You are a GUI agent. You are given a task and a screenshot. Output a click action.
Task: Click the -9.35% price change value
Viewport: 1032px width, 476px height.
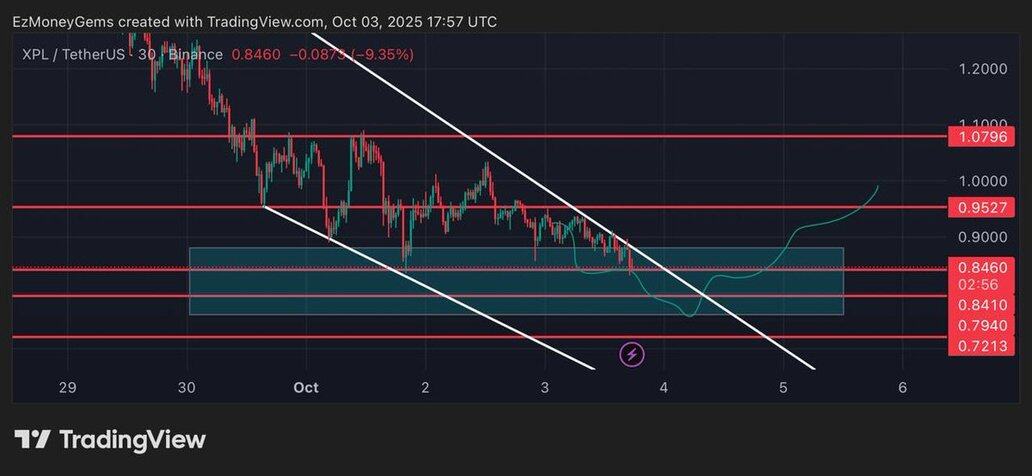click(x=379, y=54)
